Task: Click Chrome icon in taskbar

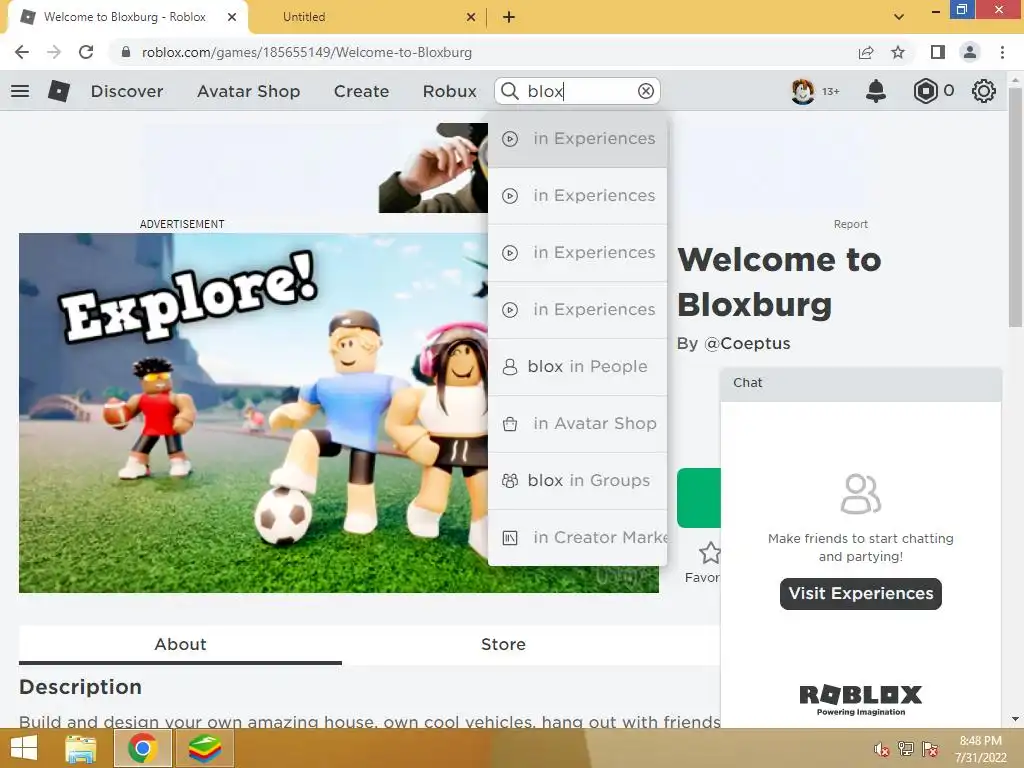Action: click(x=142, y=748)
